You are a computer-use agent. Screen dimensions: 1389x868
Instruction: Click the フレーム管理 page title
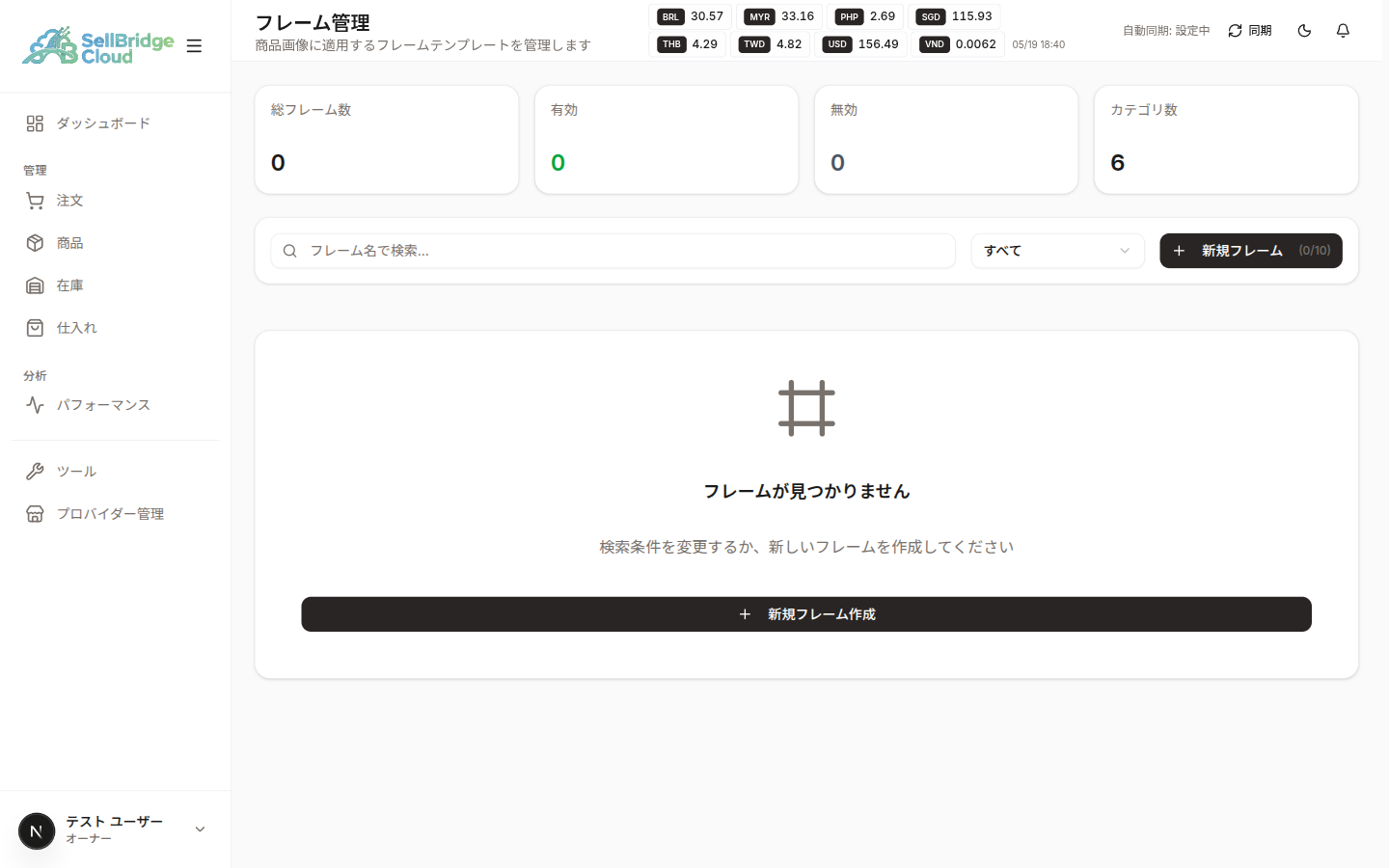tap(313, 22)
